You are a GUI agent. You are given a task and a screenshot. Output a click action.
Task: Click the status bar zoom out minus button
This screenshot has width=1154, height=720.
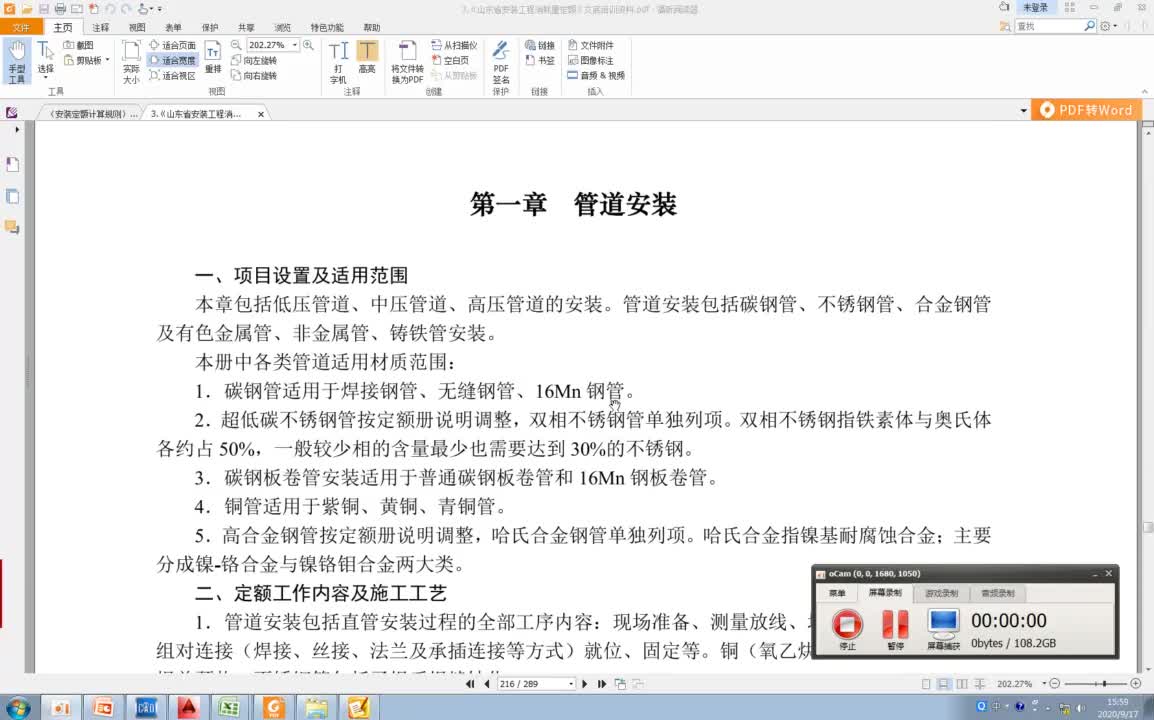pos(1055,684)
